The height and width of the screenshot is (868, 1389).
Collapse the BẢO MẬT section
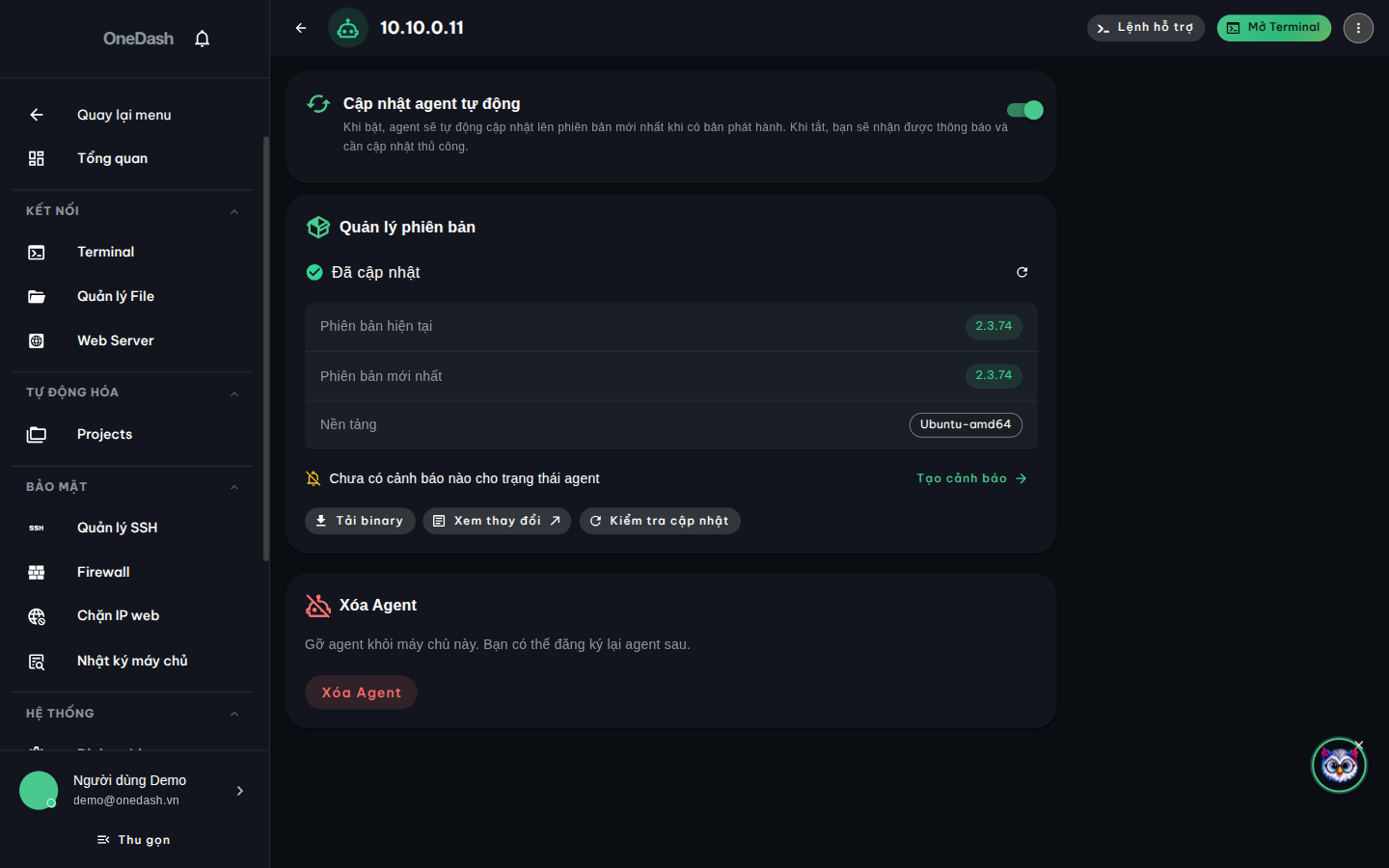tap(234, 487)
